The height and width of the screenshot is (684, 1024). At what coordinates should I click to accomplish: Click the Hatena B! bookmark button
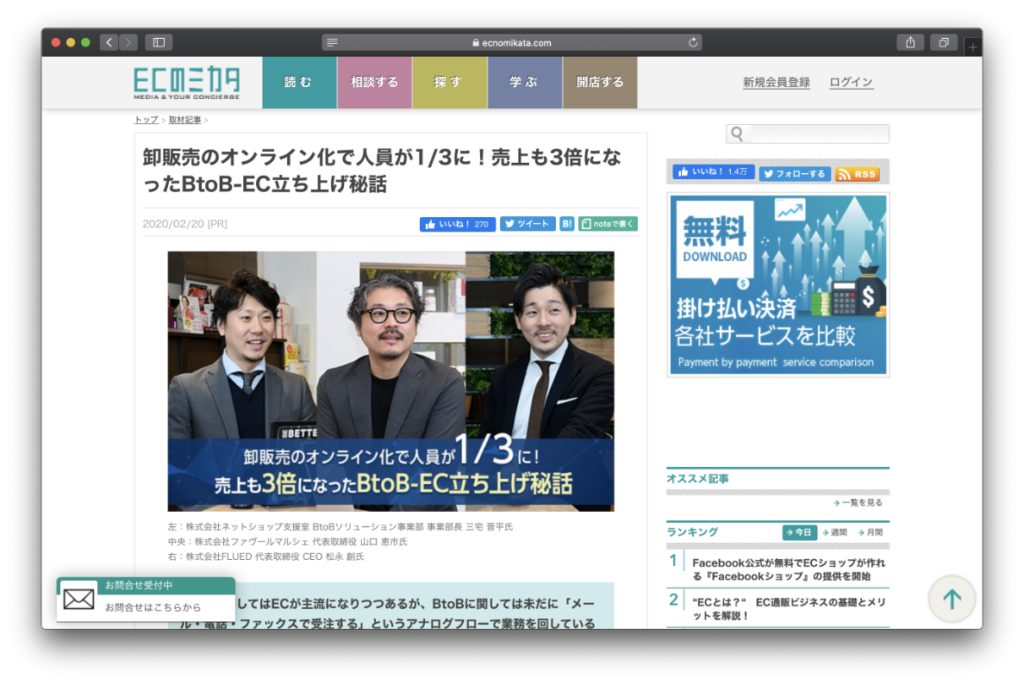tap(567, 224)
